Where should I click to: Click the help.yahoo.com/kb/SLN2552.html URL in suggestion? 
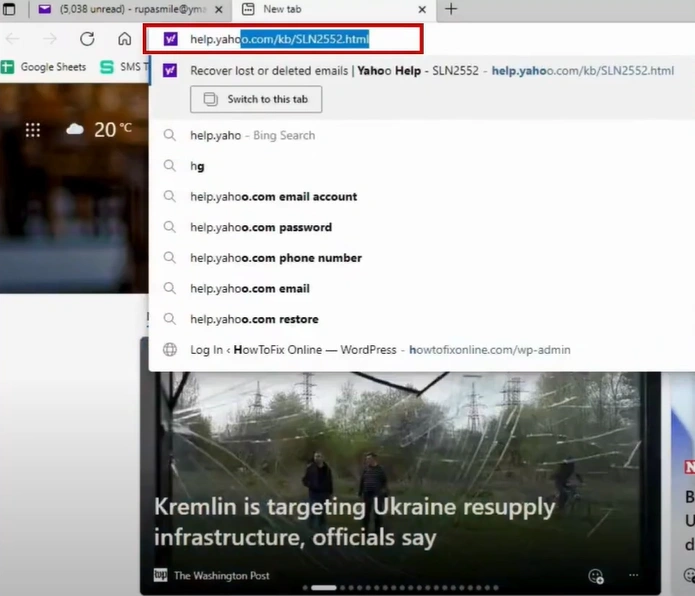pyautogui.click(x=583, y=70)
